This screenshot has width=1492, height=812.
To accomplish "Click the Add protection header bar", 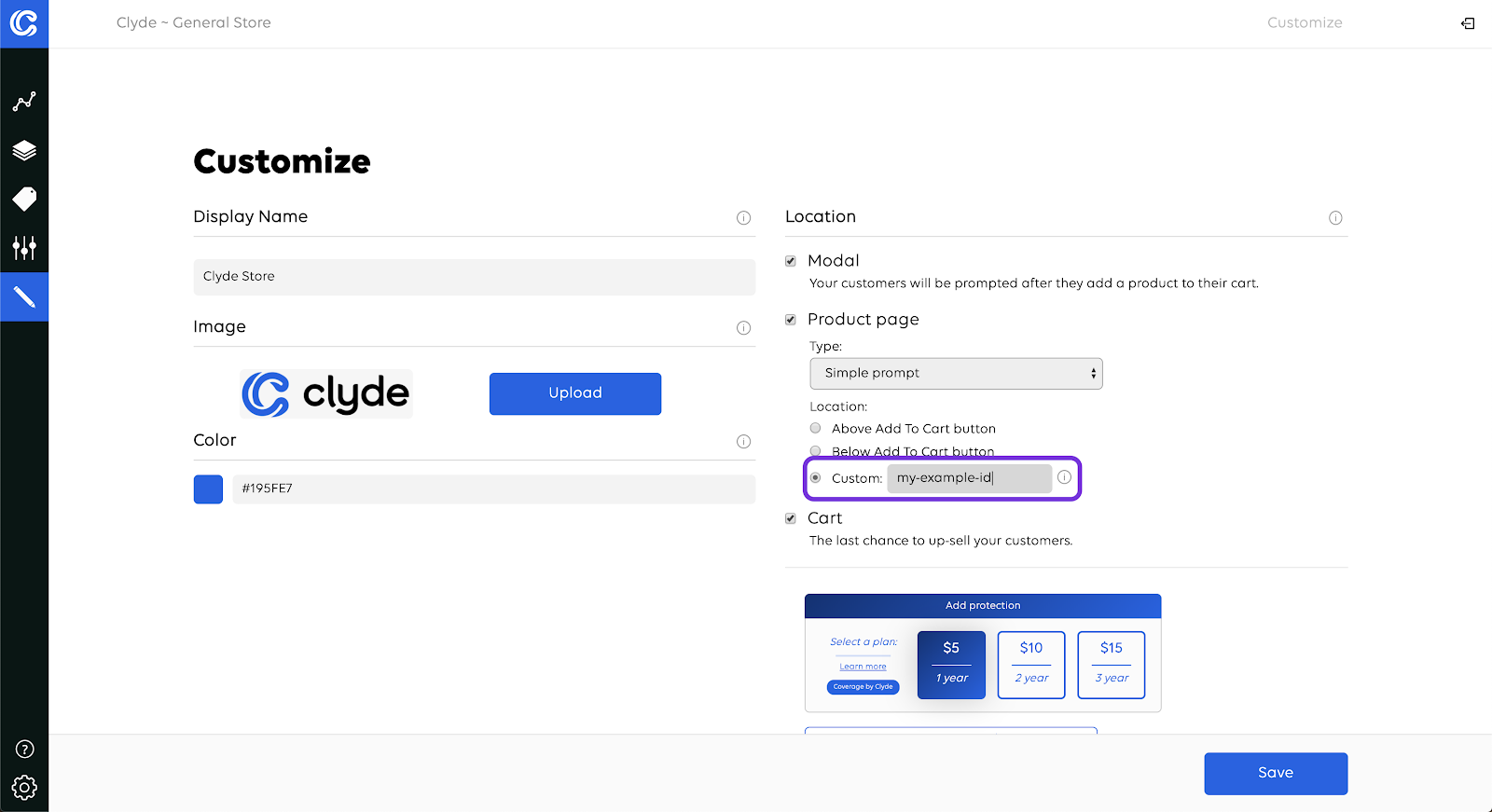I will pos(983,606).
